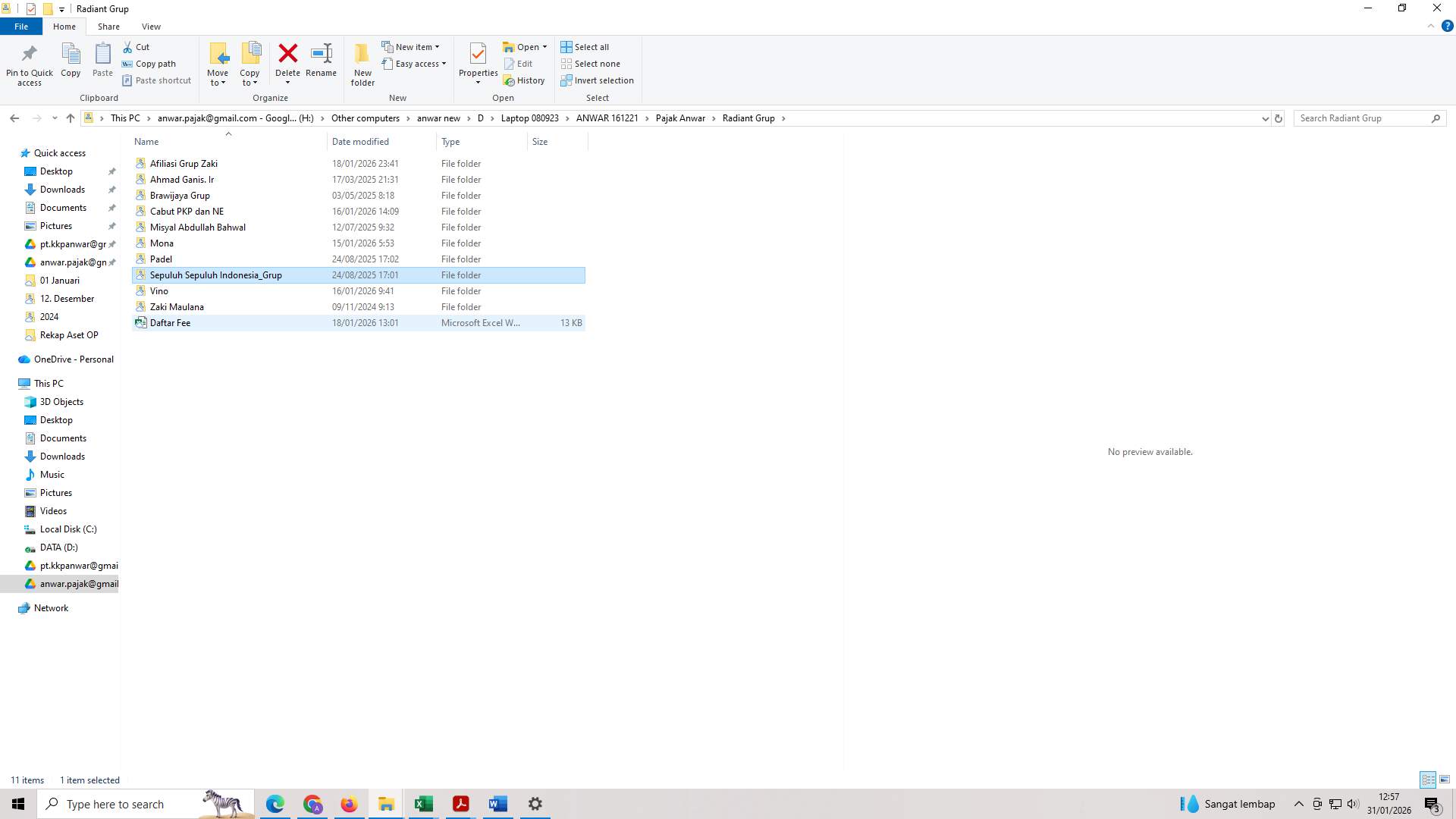Open the File menu
1456x819 pixels.
point(21,26)
